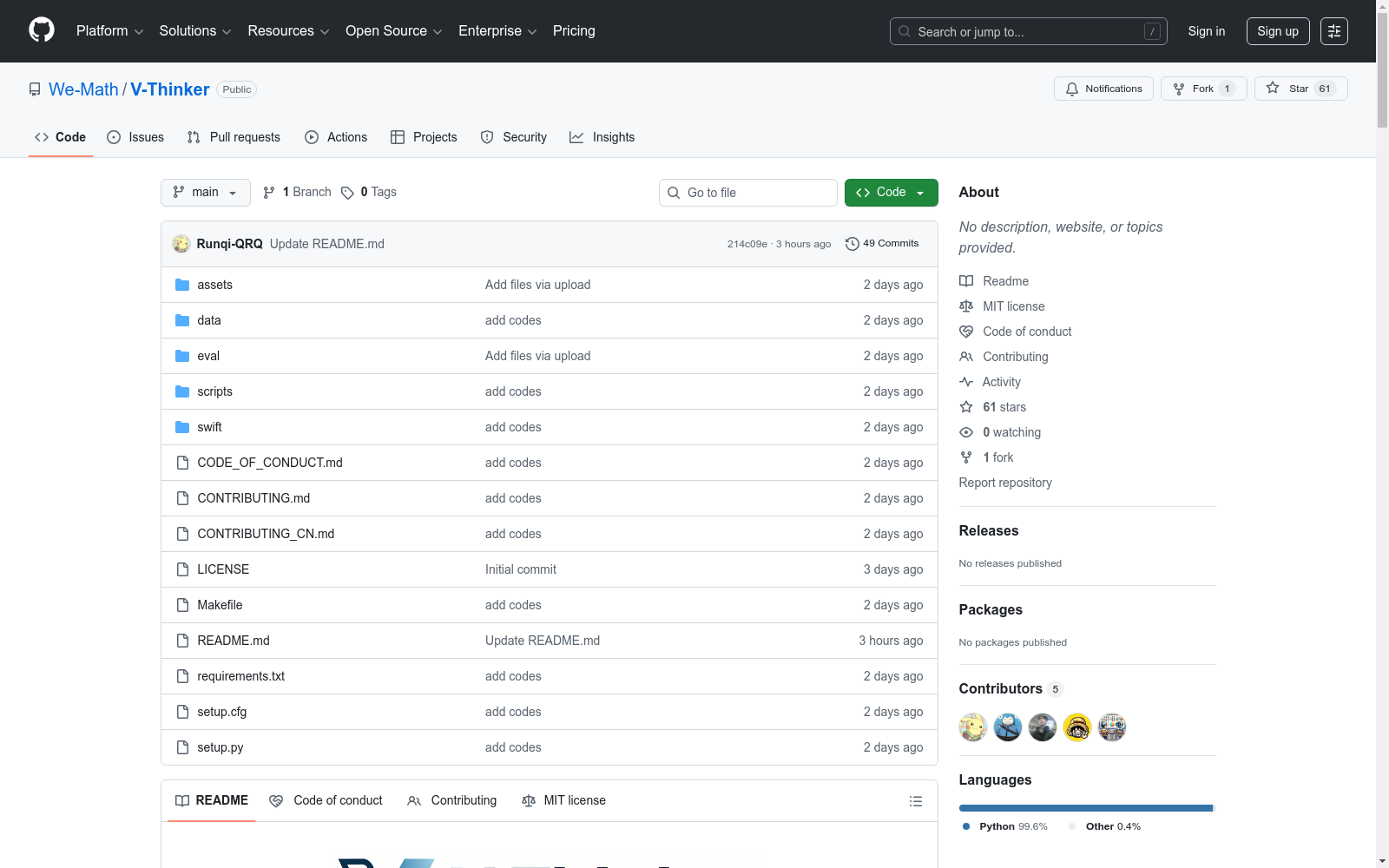Switch to the Projects tab
Screen dimensions: 1389x868
[x=424, y=137]
